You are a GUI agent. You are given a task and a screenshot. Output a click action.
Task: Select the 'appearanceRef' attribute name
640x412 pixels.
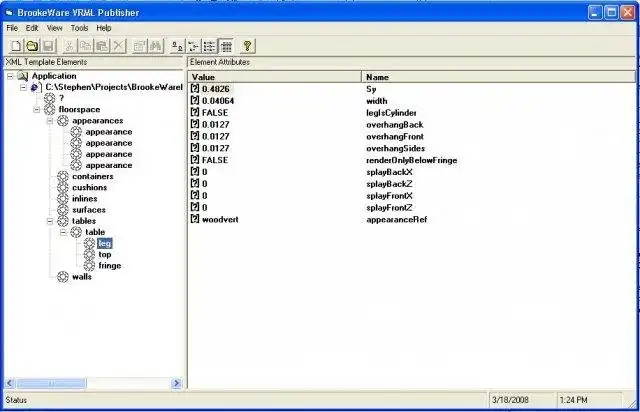click(397, 219)
